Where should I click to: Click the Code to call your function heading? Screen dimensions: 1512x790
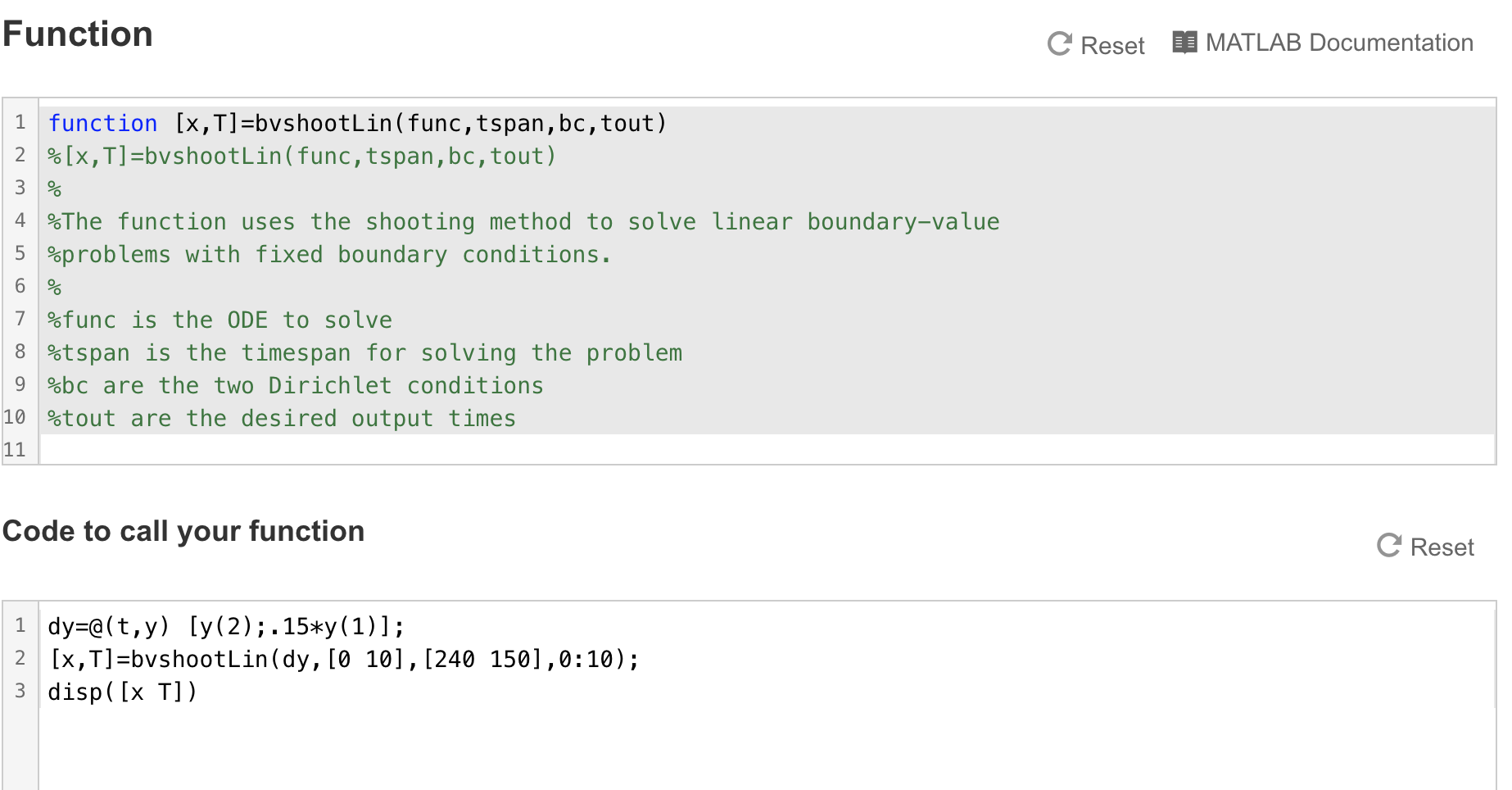[183, 530]
